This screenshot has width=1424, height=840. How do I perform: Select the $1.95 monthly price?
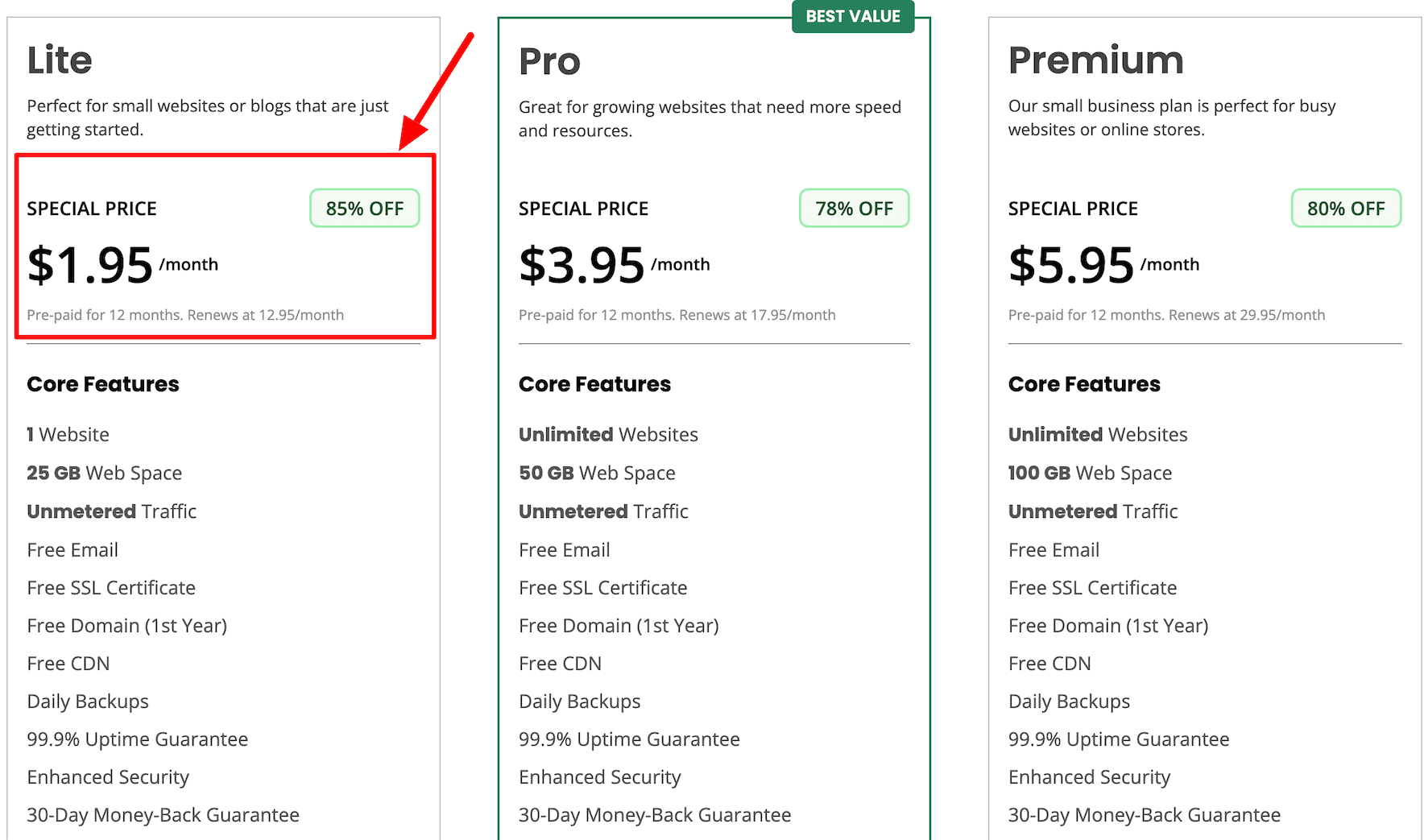90,263
